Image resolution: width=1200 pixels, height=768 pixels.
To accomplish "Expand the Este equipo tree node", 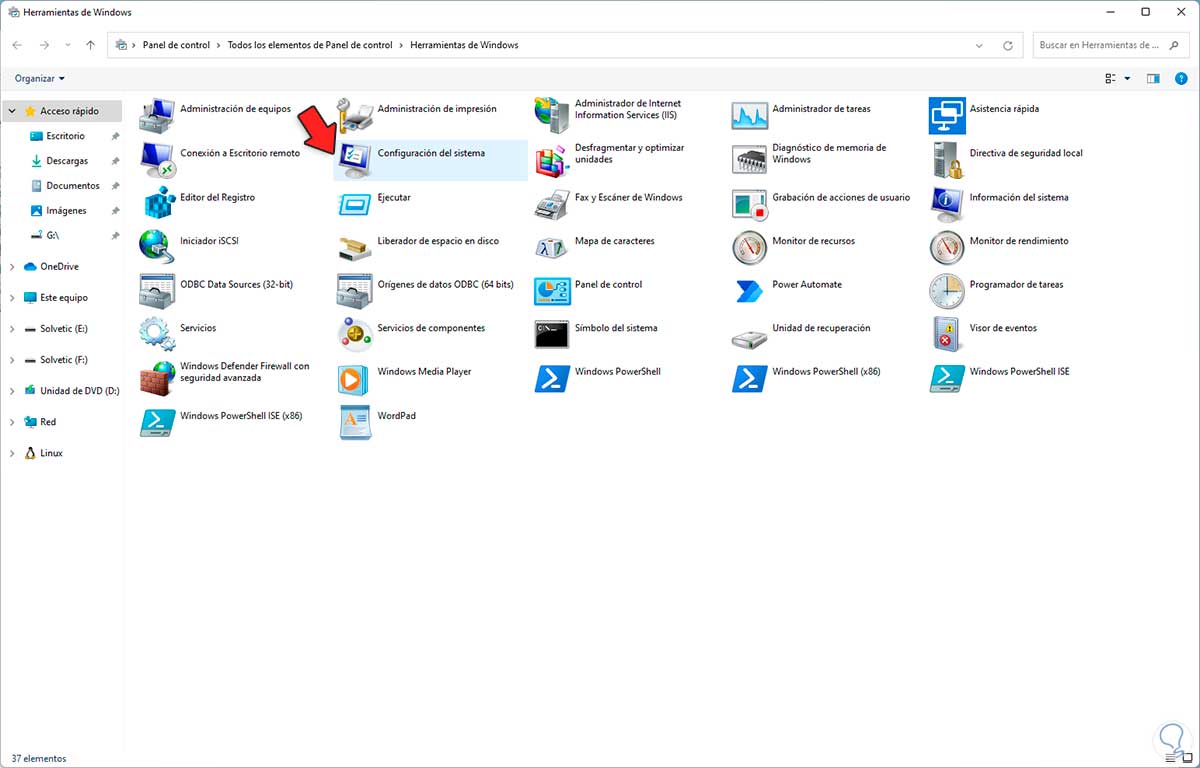I will (12, 298).
